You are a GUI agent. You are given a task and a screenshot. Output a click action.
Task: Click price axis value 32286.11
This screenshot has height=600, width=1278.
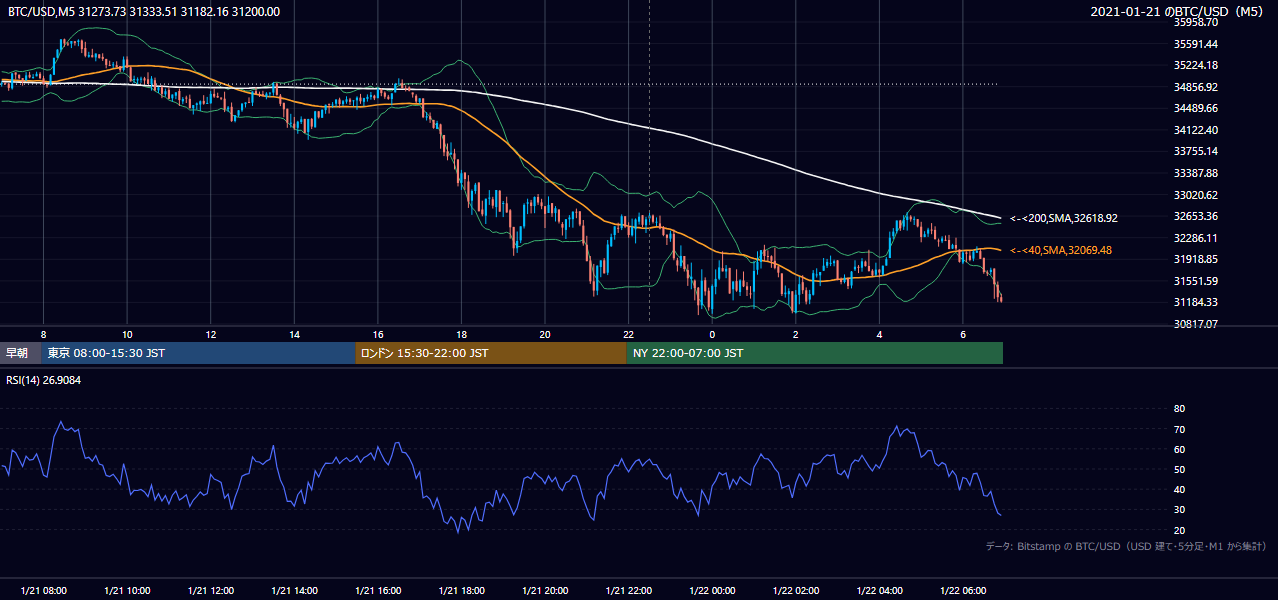[1195, 238]
